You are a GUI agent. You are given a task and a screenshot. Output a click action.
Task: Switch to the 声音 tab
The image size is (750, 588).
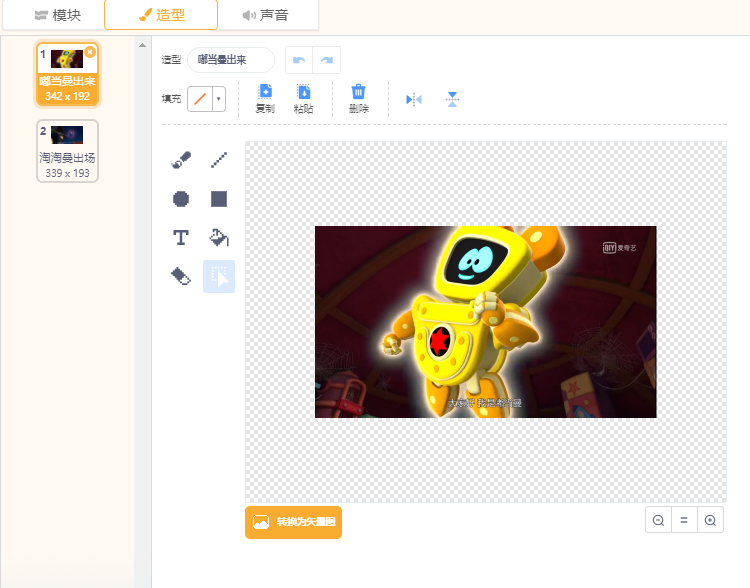[265, 15]
